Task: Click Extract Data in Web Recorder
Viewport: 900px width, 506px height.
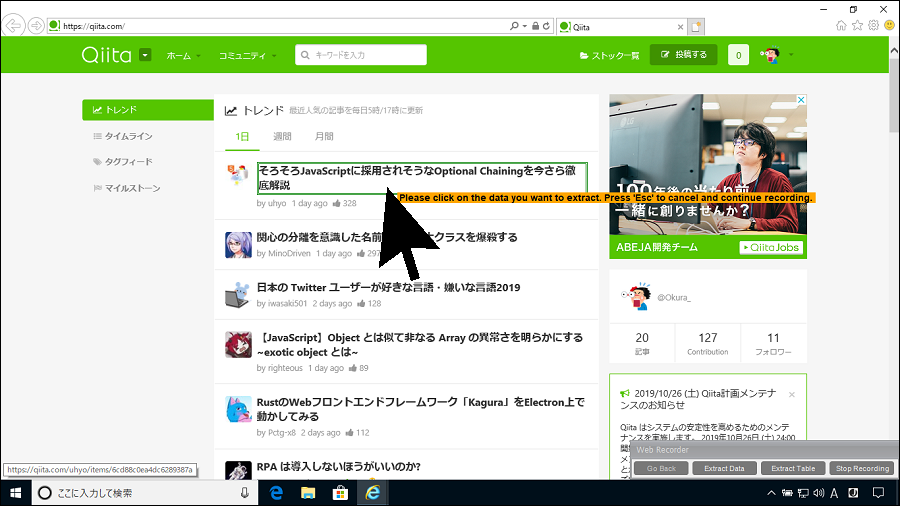Action: point(724,468)
